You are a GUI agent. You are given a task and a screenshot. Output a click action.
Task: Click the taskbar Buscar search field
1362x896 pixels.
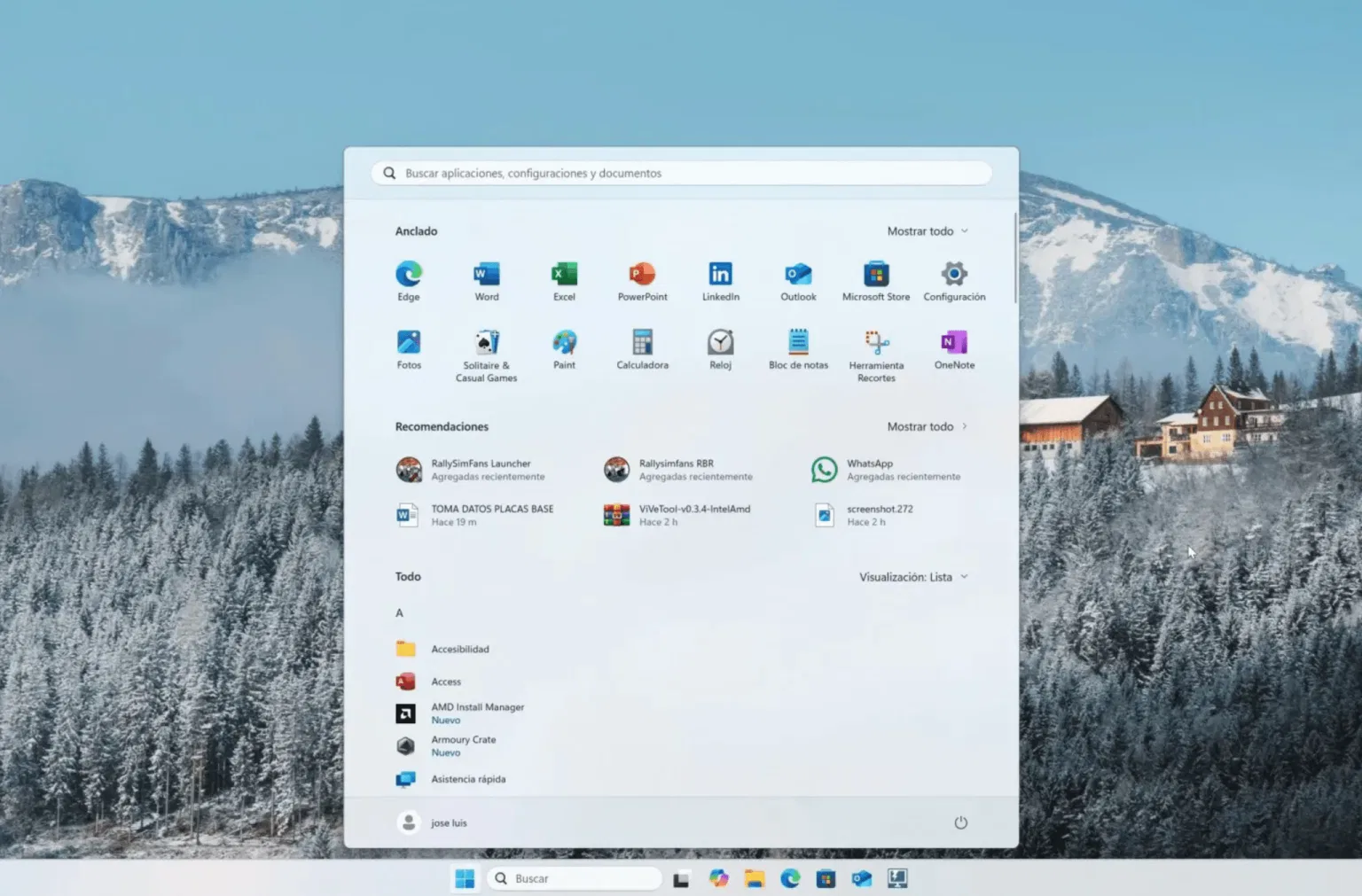click(x=574, y=878)
